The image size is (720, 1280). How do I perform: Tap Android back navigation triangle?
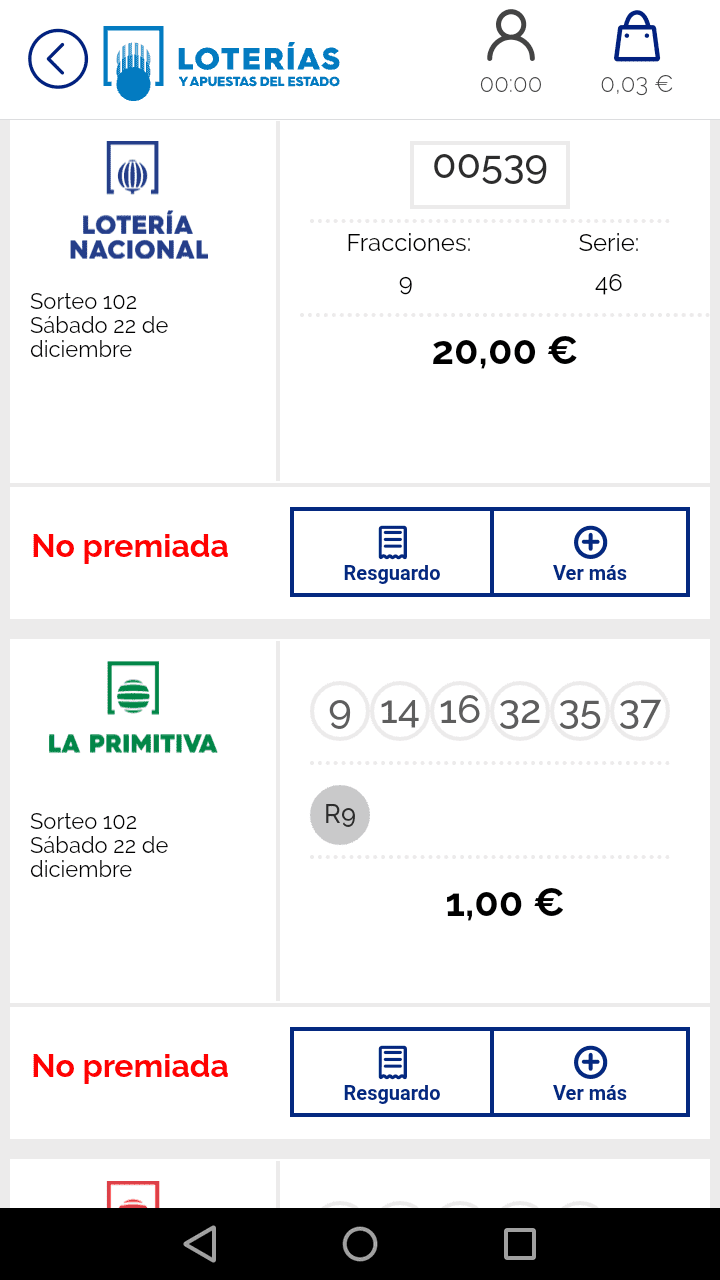(200, 1244)
